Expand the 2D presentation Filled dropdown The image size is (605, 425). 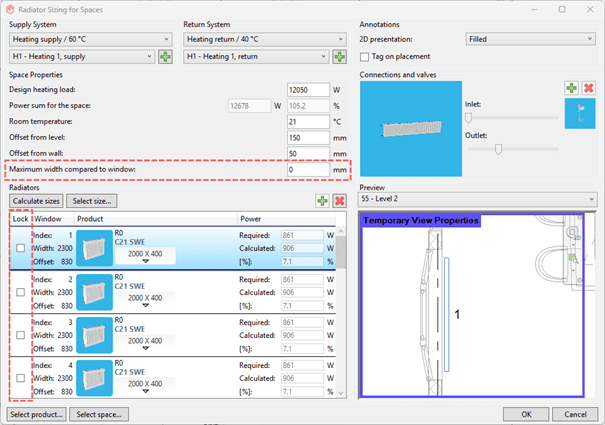coord(530,39)
